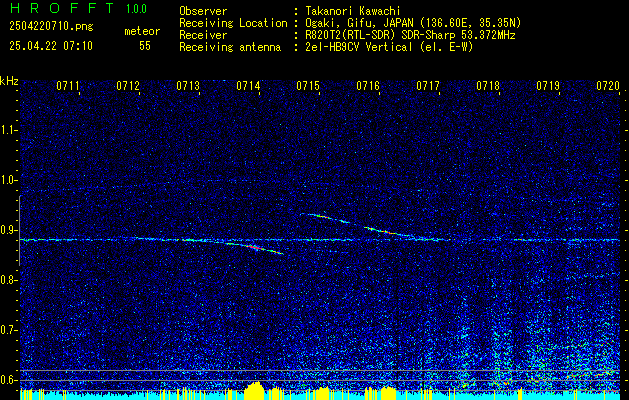Click the 2el-HB9CV Vertical antenna text
The height and width of the screenshot is (400, 629).
pos(390,47)
